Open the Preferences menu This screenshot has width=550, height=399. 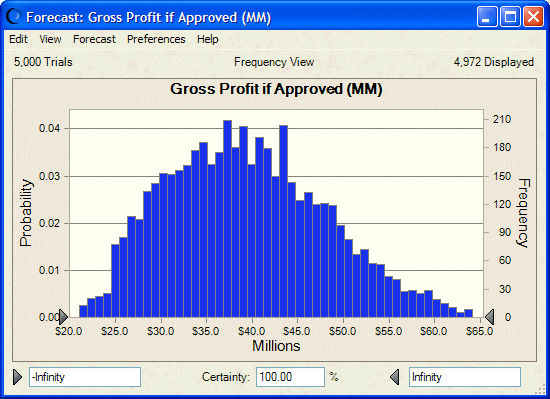tap(156, 39)
